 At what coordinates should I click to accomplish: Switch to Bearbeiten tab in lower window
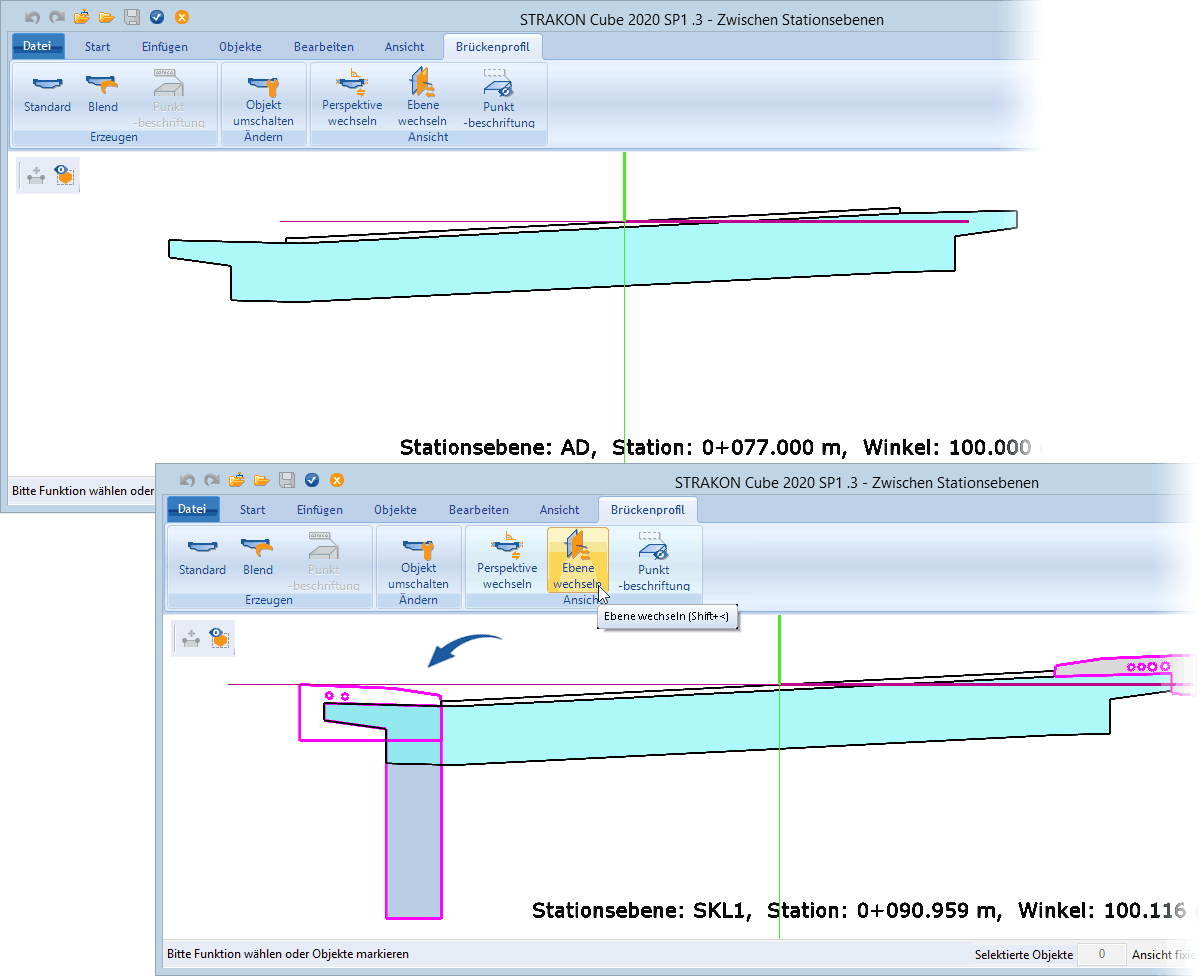point(479,510)
